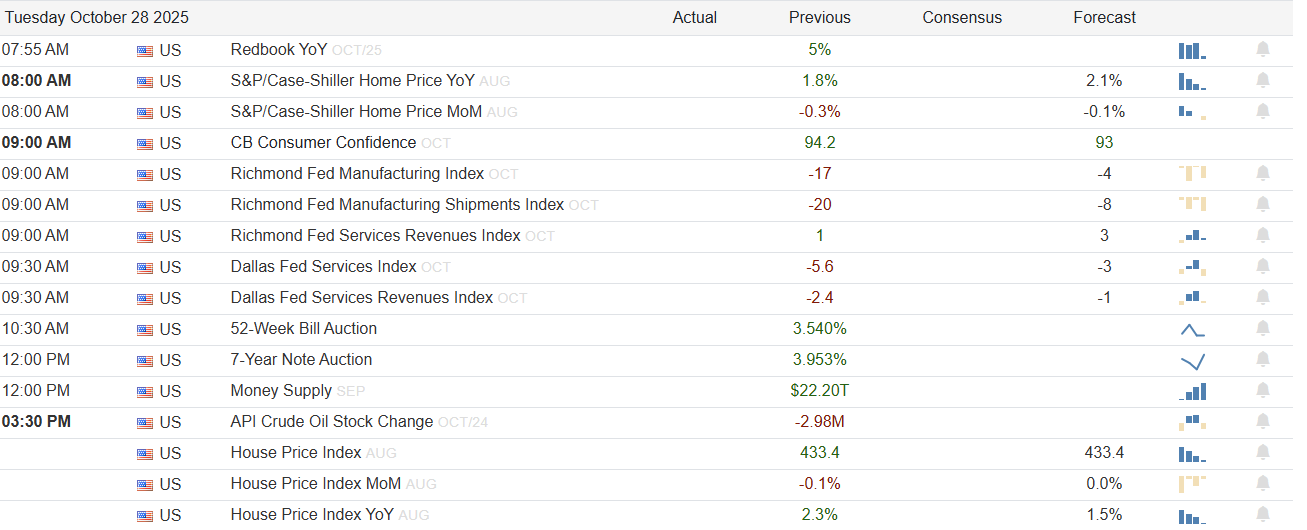Open the CB Consumer Confidence indicator link

click(323, 143)
